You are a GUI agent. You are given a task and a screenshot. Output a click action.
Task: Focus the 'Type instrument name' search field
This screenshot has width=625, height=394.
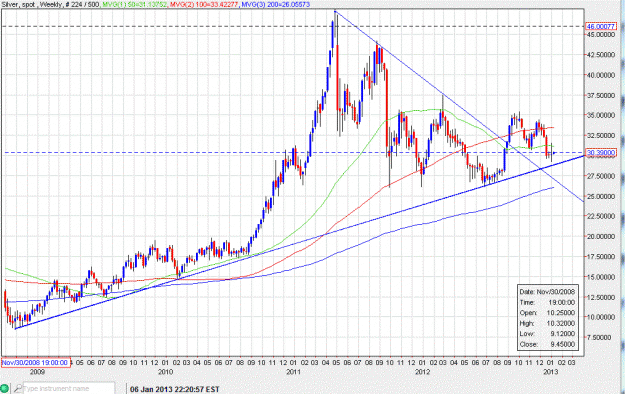coord(69,388)
